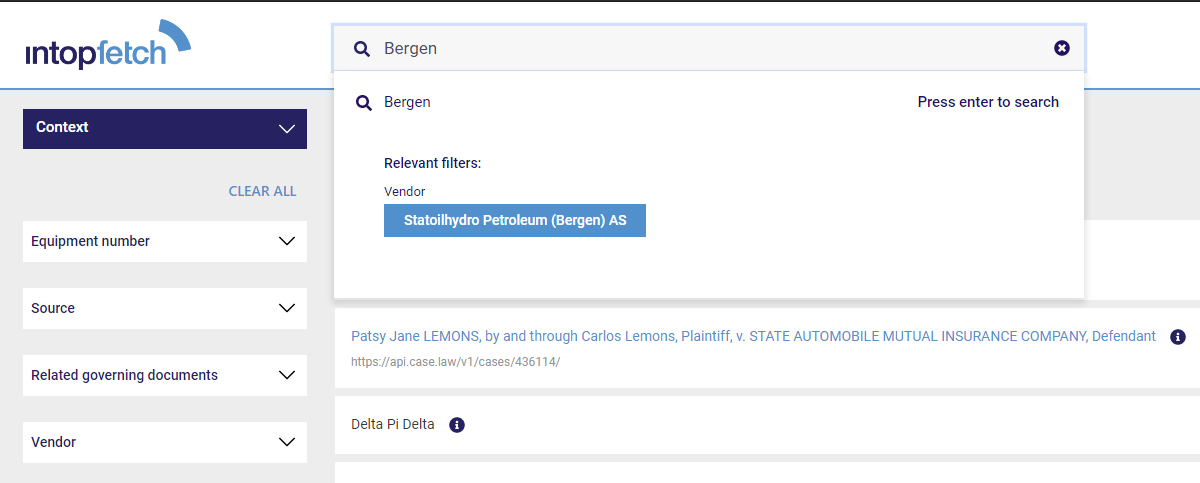Click the CLEAR ALL link
Viewport: 1200px width, 483px height.
tap(263, 191)
